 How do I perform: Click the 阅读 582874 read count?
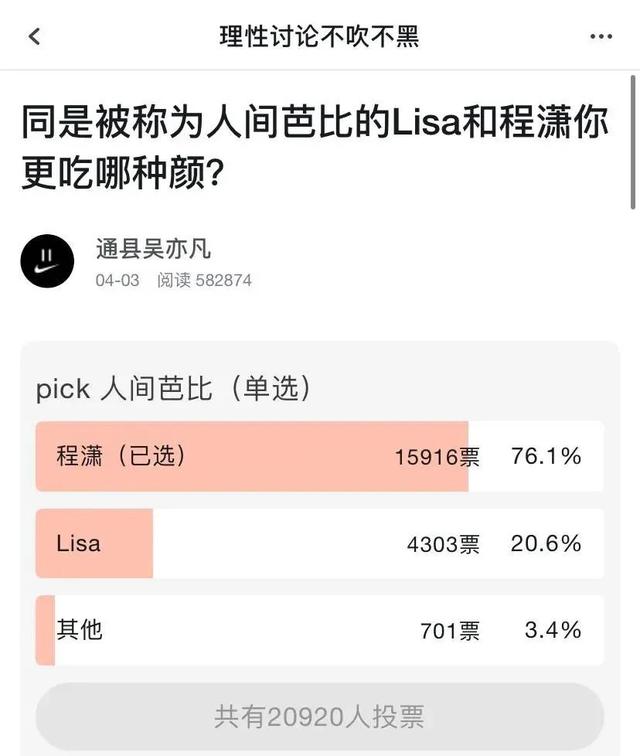(204, 280)
